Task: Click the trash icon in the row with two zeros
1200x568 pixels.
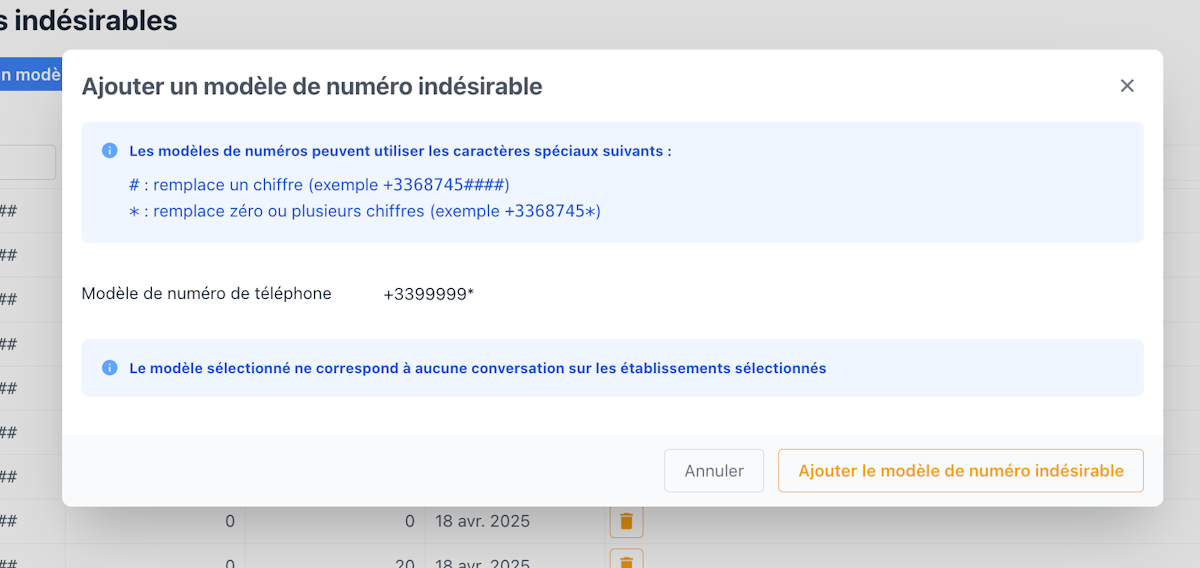Action: [x=626, y=521]
